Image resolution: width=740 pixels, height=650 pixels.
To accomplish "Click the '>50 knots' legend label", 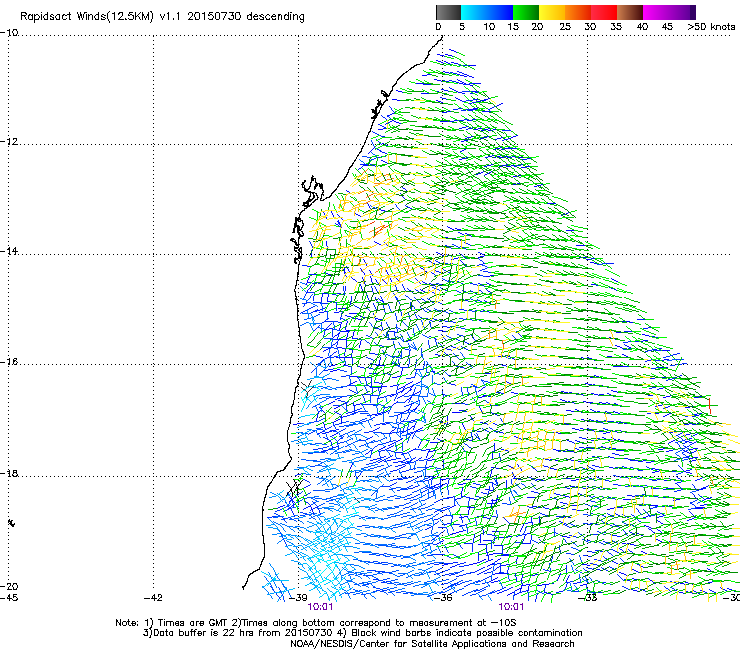I will [711, 27].
